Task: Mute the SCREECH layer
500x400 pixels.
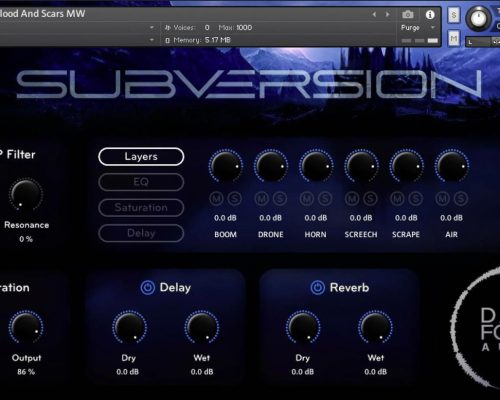Action: pos(352,199)
